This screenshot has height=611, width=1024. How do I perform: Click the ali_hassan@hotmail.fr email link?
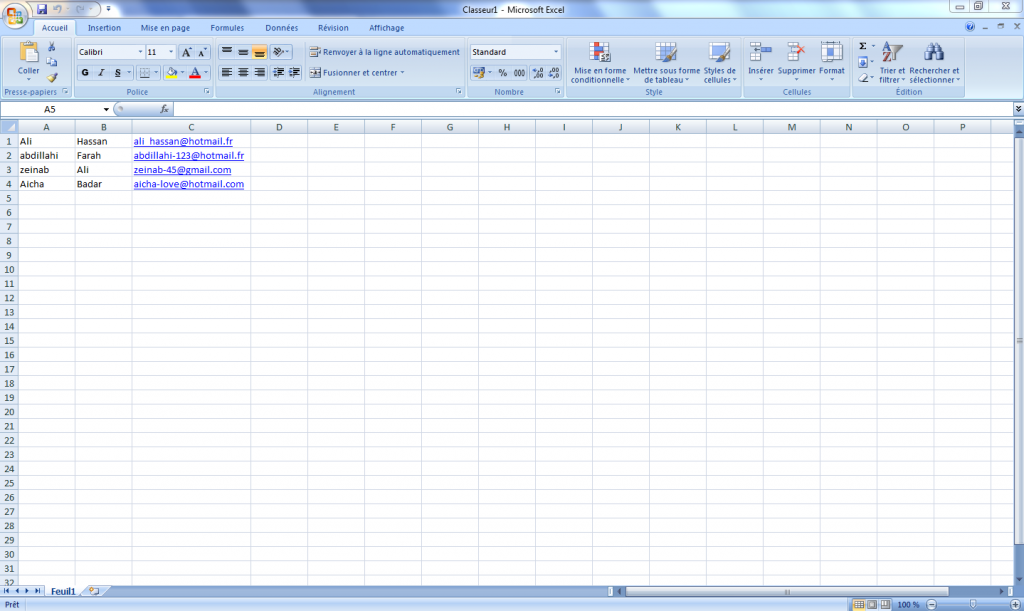(x=183, y=142)
